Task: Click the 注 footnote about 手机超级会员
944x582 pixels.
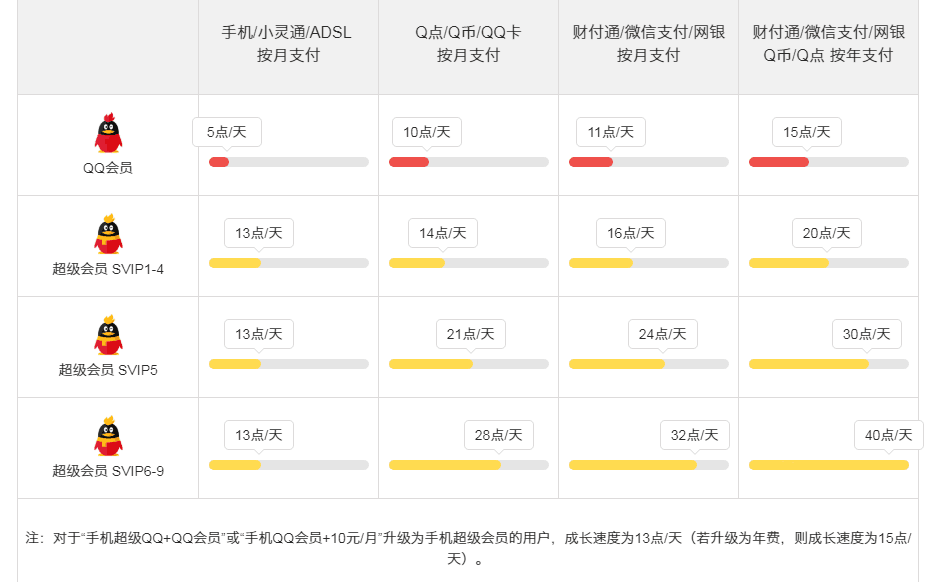Action: point(468,548)
